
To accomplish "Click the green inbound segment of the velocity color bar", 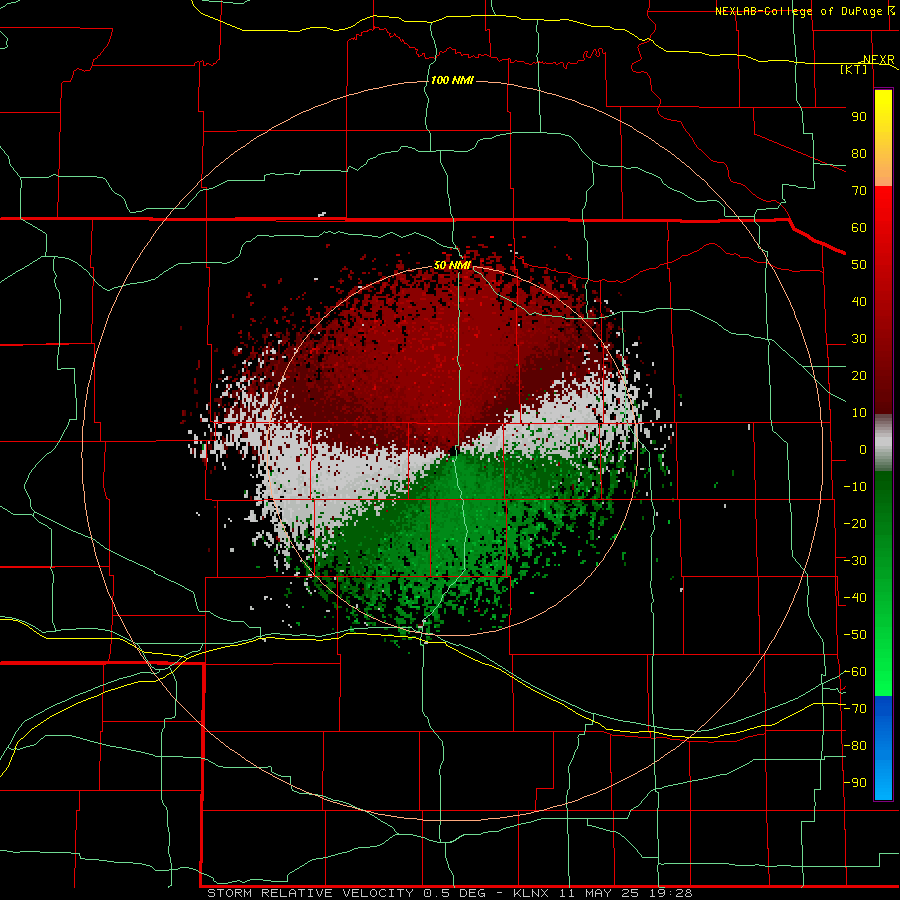I will pyautogui.click(x=883, y=584).
